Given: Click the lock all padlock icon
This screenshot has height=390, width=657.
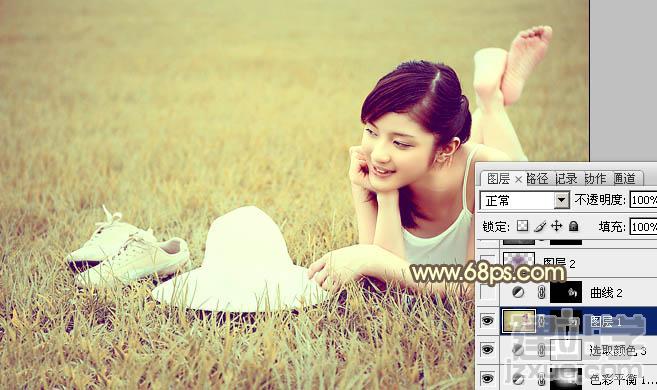Looking at the screenshot, I should [574, 226].
